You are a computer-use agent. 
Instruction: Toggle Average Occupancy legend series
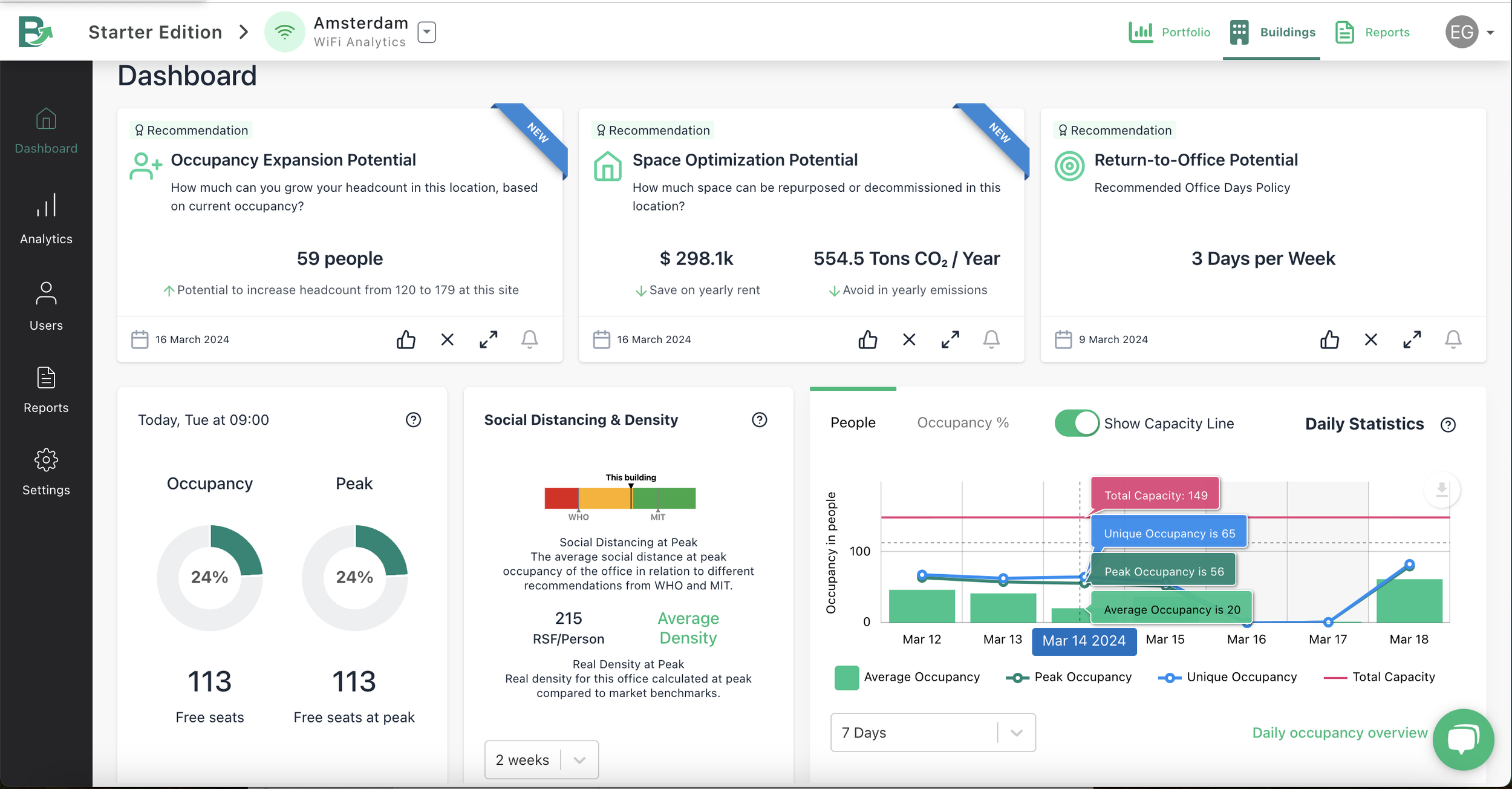[x=907, y=678]
